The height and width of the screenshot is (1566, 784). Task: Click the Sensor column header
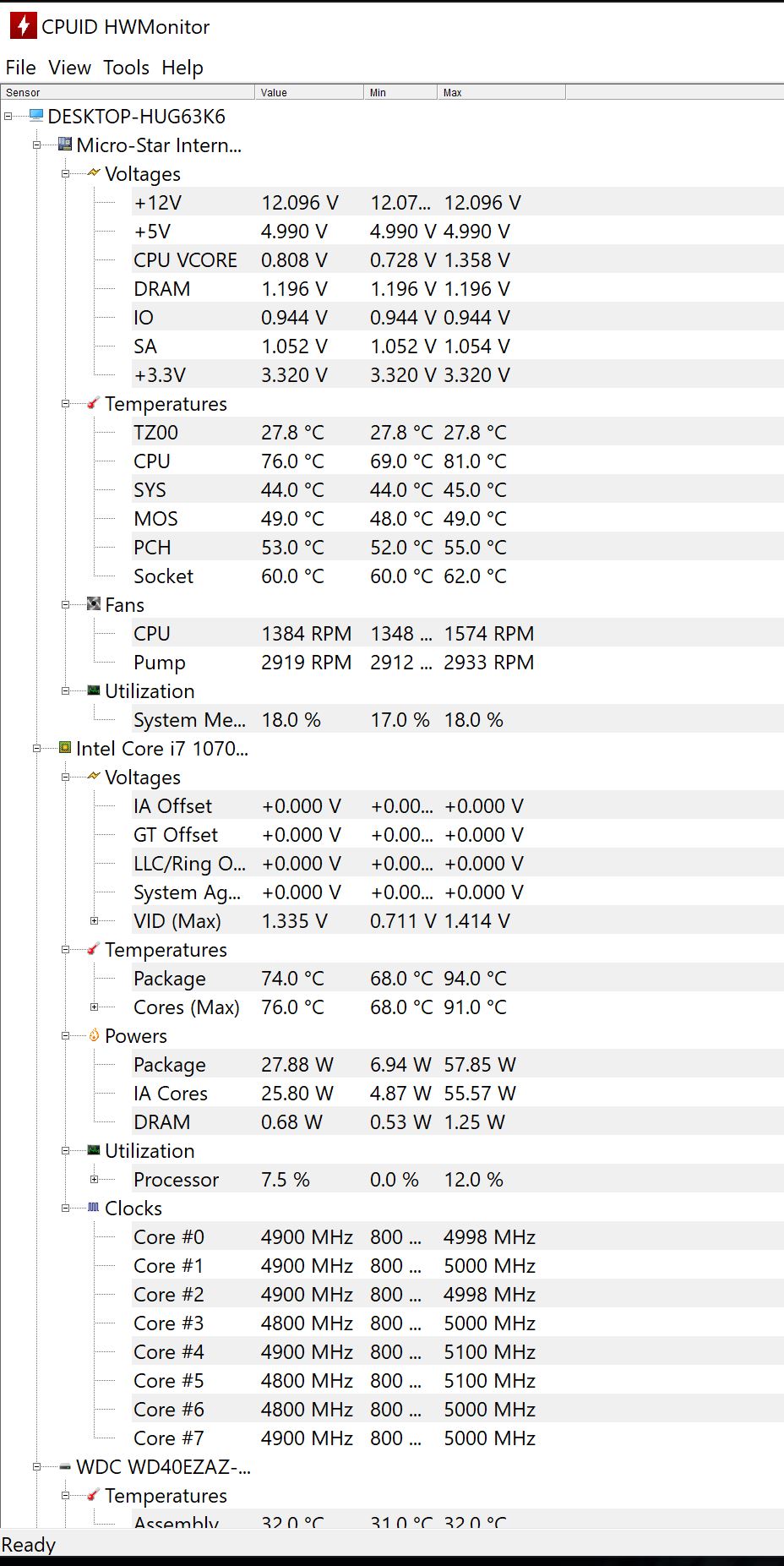click(x=128, y=92)
